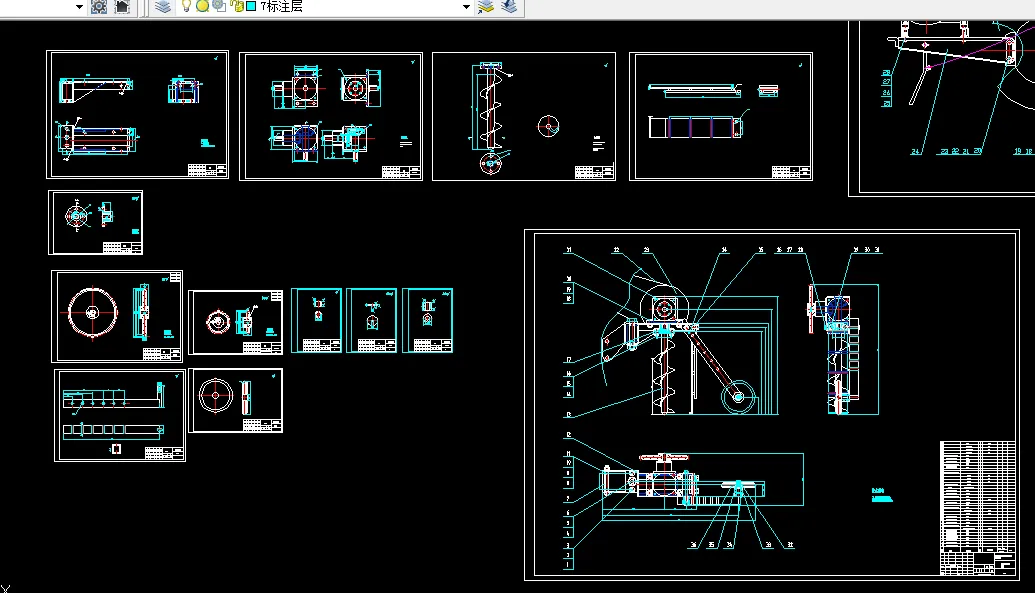
Task: Click the small flange drawing sheet under the bracket sheet
Action: tap(95, 223)
